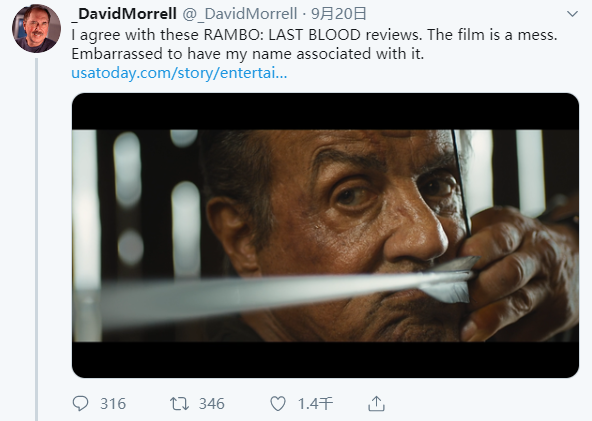Select the @_DavidMorrell handle
592x421 pixels.
tap(240, 14)
